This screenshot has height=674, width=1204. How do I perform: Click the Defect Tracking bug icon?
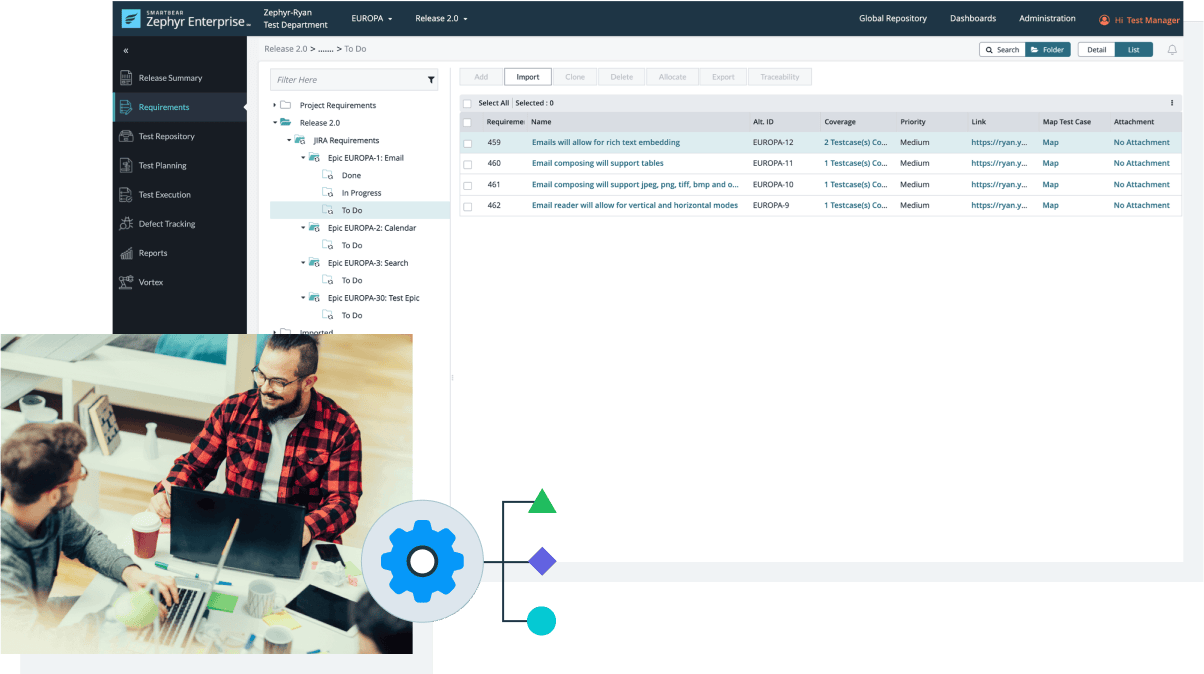pos(126,224)
